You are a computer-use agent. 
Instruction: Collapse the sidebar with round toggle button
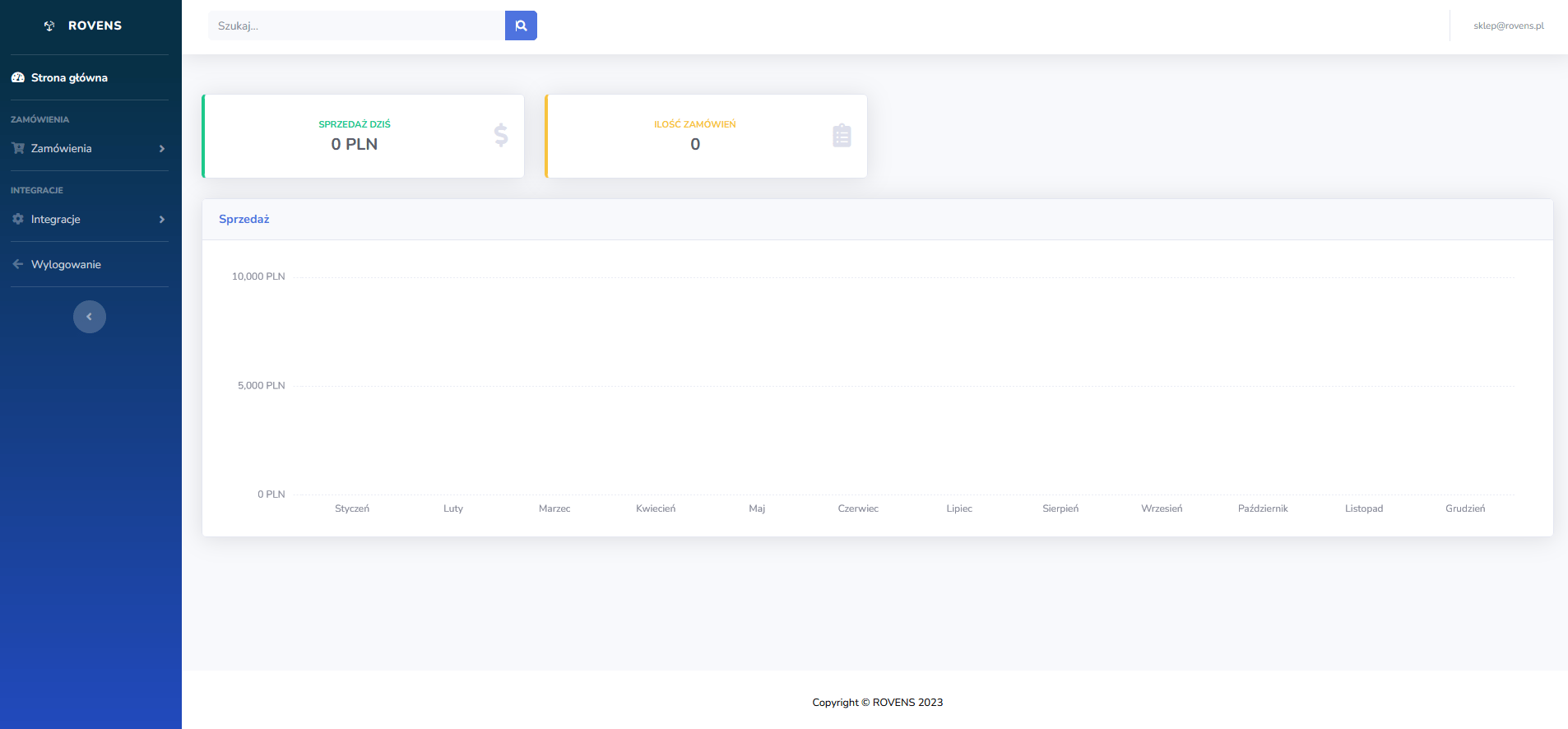[90, 317]
